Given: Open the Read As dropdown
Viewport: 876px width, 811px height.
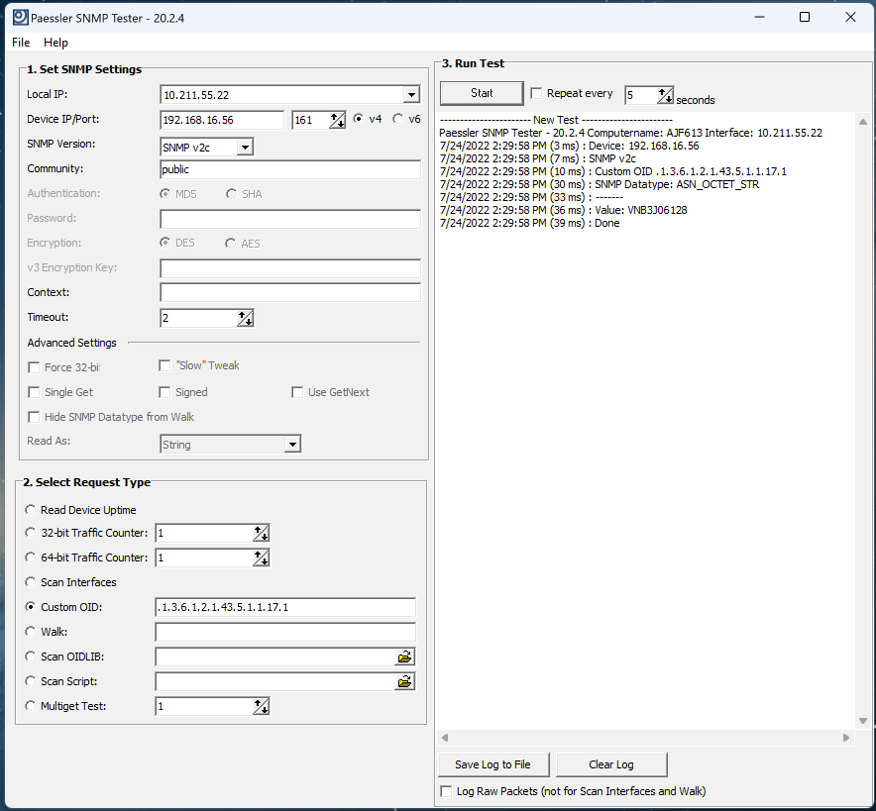Looking at the screenshot, I should point(292,445).
